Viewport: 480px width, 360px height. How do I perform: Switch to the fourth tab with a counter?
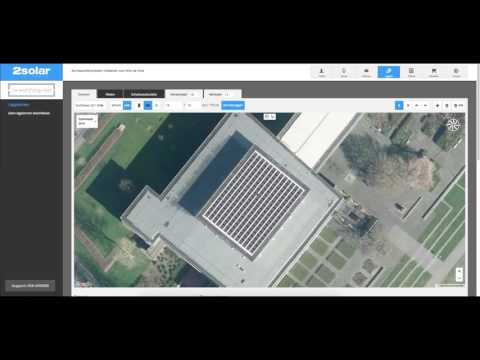[x=183, y=94]
